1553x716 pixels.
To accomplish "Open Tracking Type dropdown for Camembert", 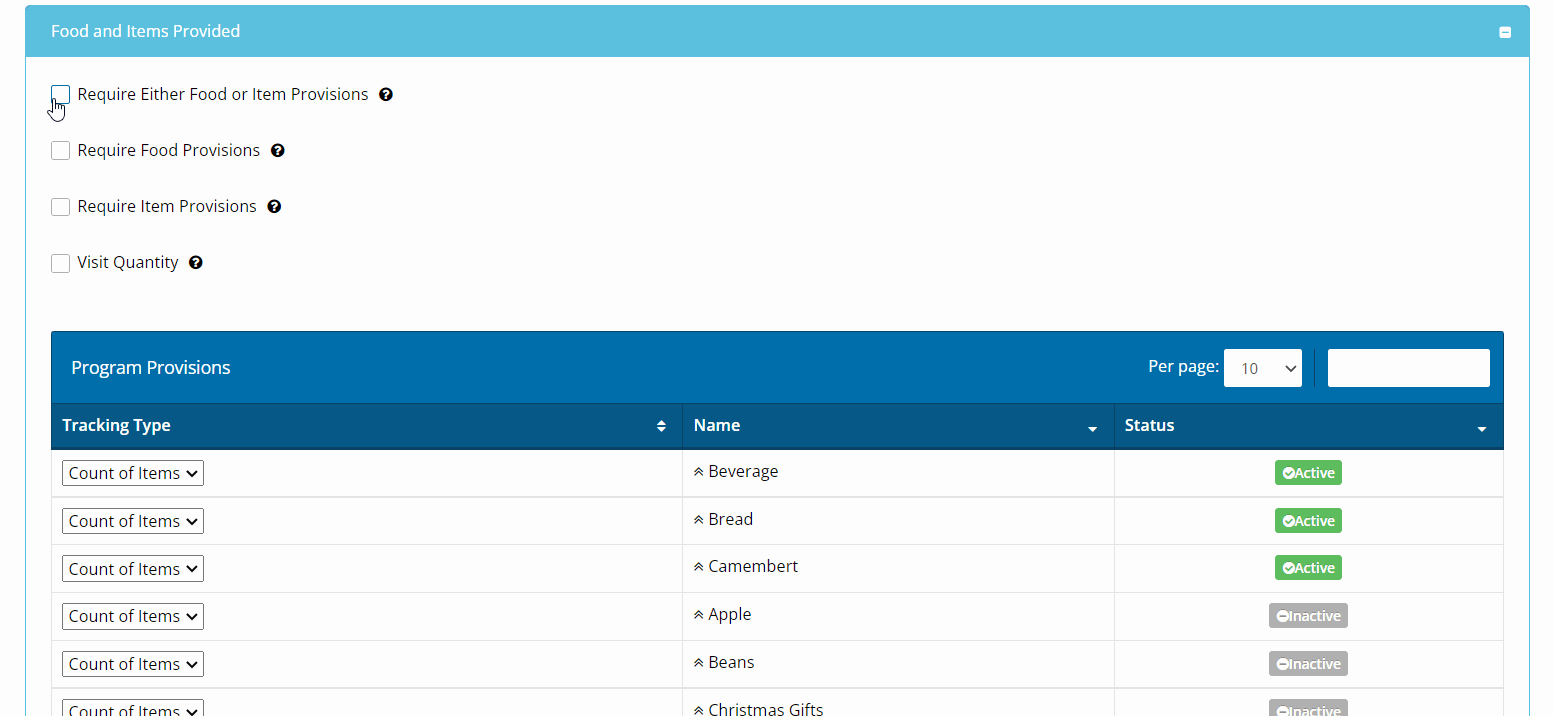I will tap(133, 569).
